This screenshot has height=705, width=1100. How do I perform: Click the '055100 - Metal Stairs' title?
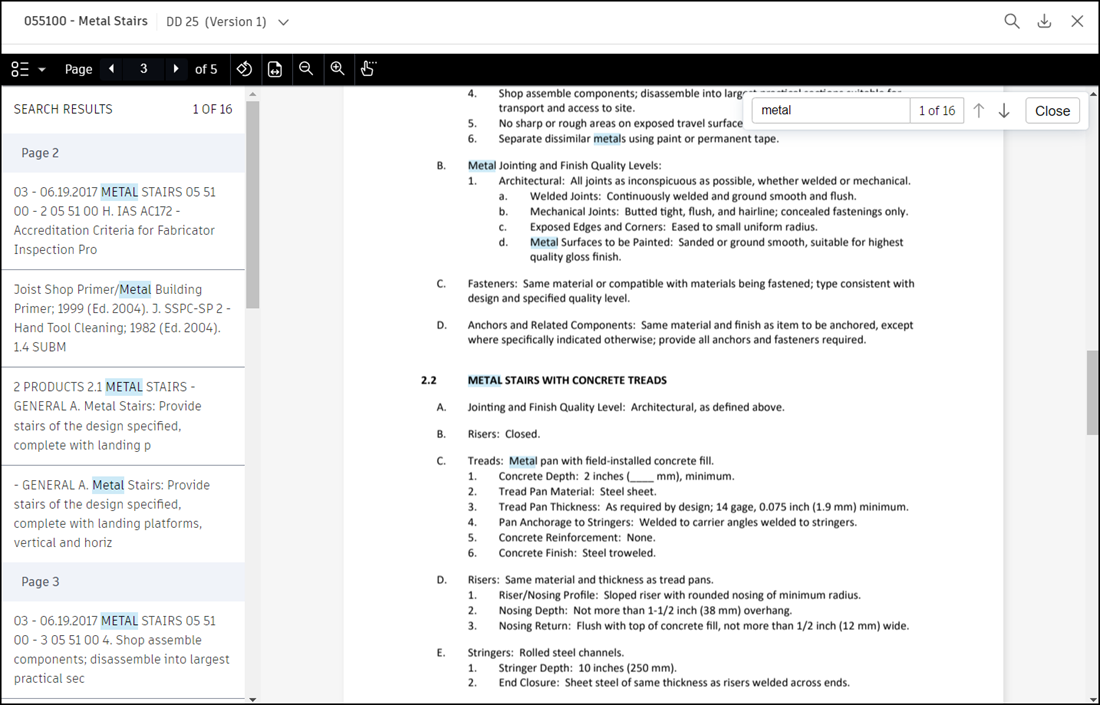pos(86,21)
